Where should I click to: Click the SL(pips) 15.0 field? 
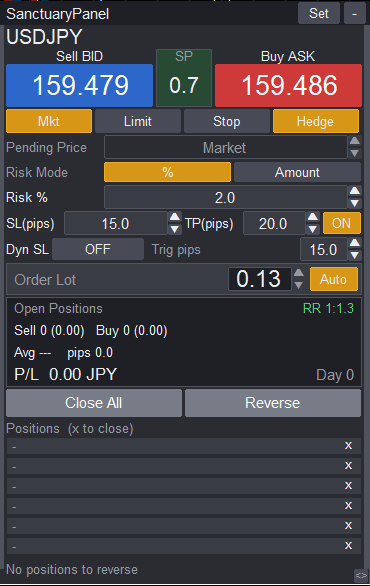point(115,223)
